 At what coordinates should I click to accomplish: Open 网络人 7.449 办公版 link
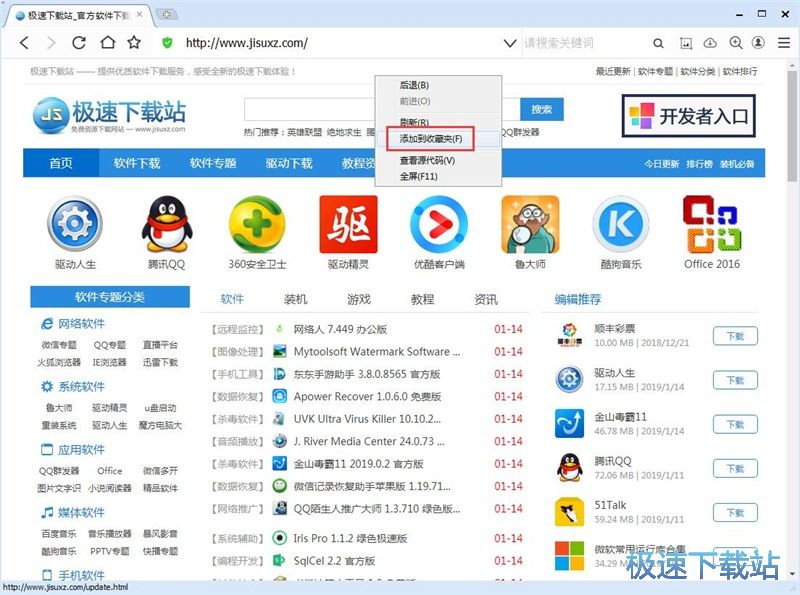tap(340, 329)
